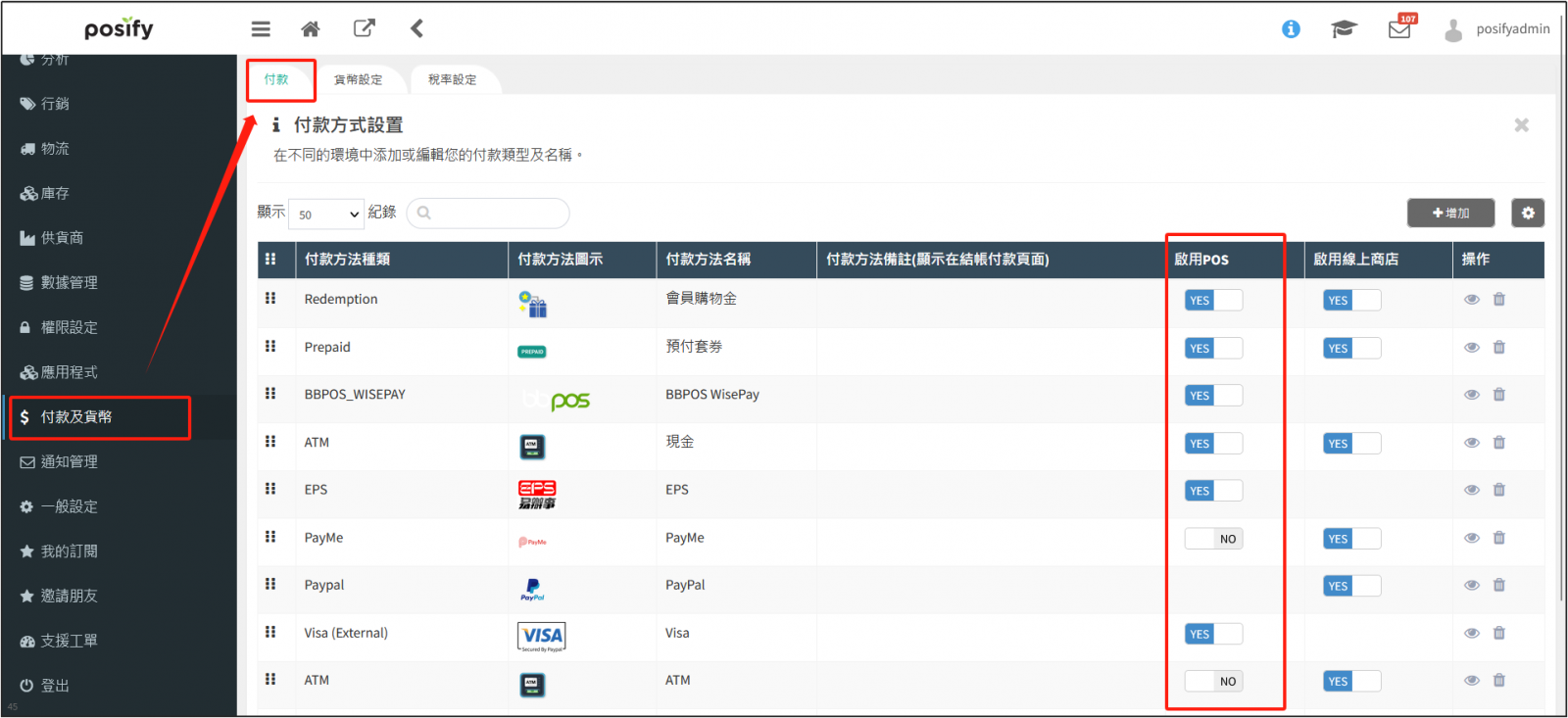Delete the EPS payment row
Viewport: 1568px width, 718px height.
pos(1499,490)
